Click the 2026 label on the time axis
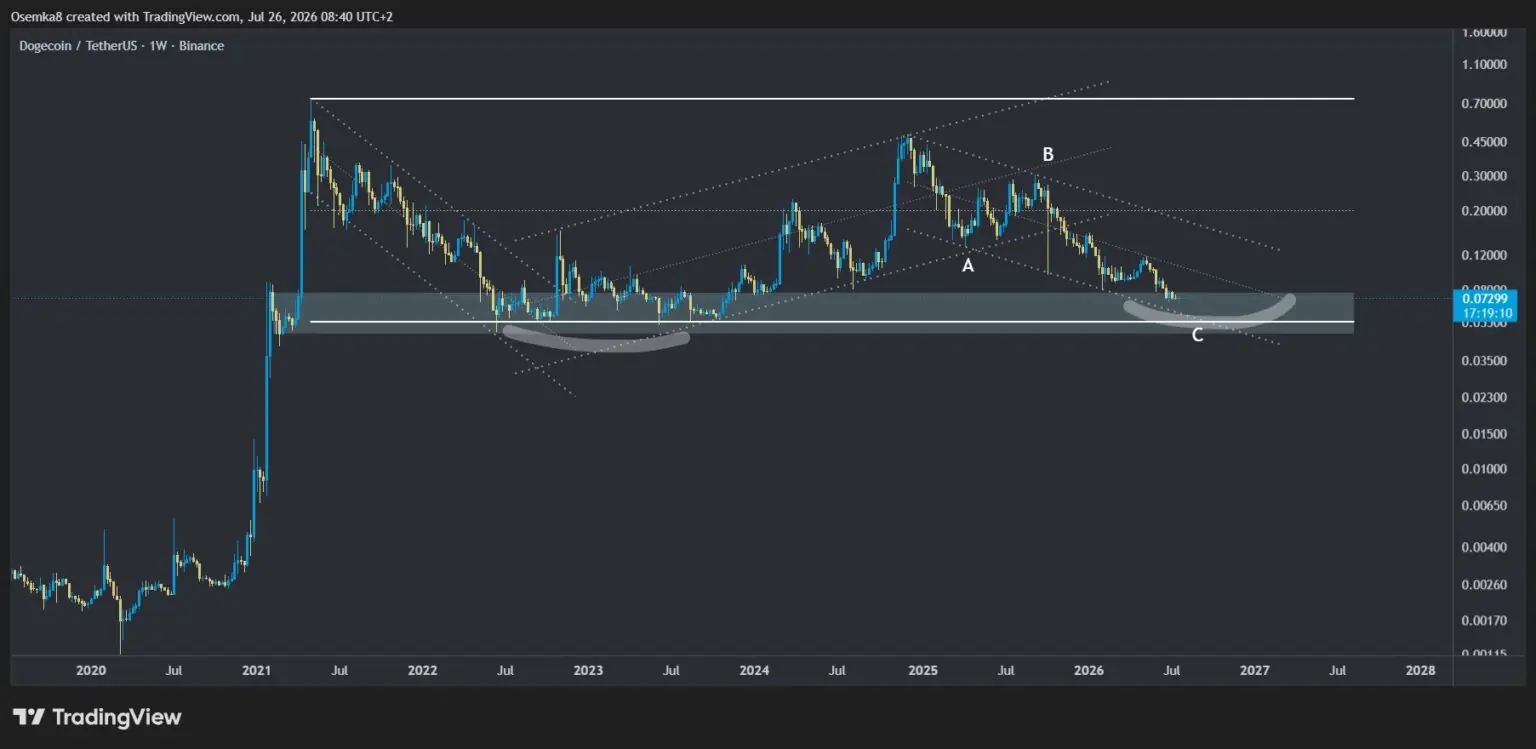Viewport: 1536px width, 749px height. point(1088,670)
